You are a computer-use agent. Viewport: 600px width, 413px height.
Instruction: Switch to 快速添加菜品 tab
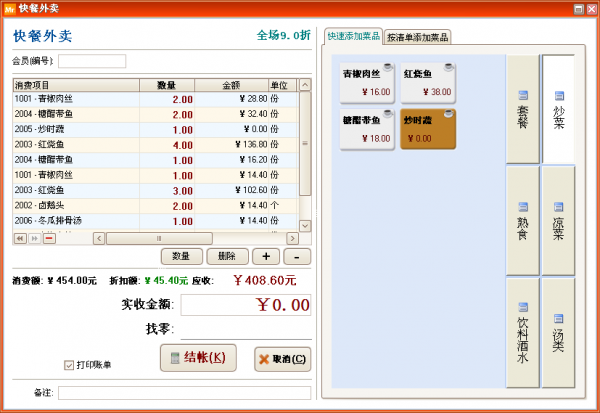353,36
